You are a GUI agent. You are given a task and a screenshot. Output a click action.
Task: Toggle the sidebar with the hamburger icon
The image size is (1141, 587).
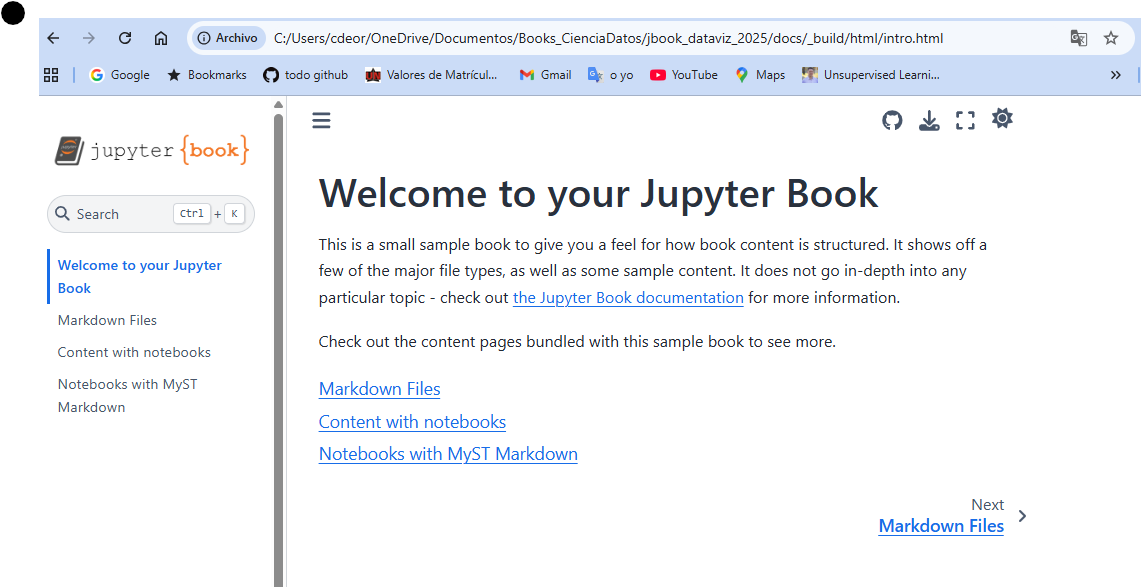pyautogui.click(x=321, y=121)
